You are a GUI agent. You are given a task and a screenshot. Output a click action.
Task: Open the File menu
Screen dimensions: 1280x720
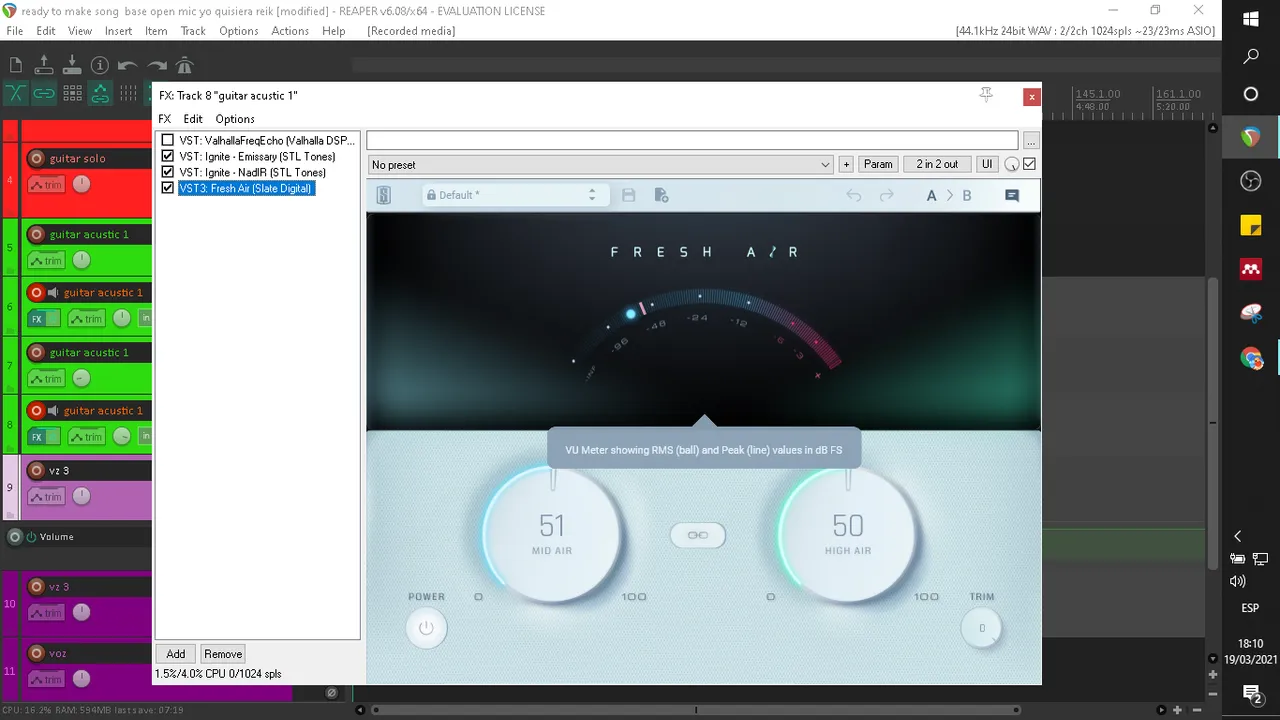click(14, 31)
